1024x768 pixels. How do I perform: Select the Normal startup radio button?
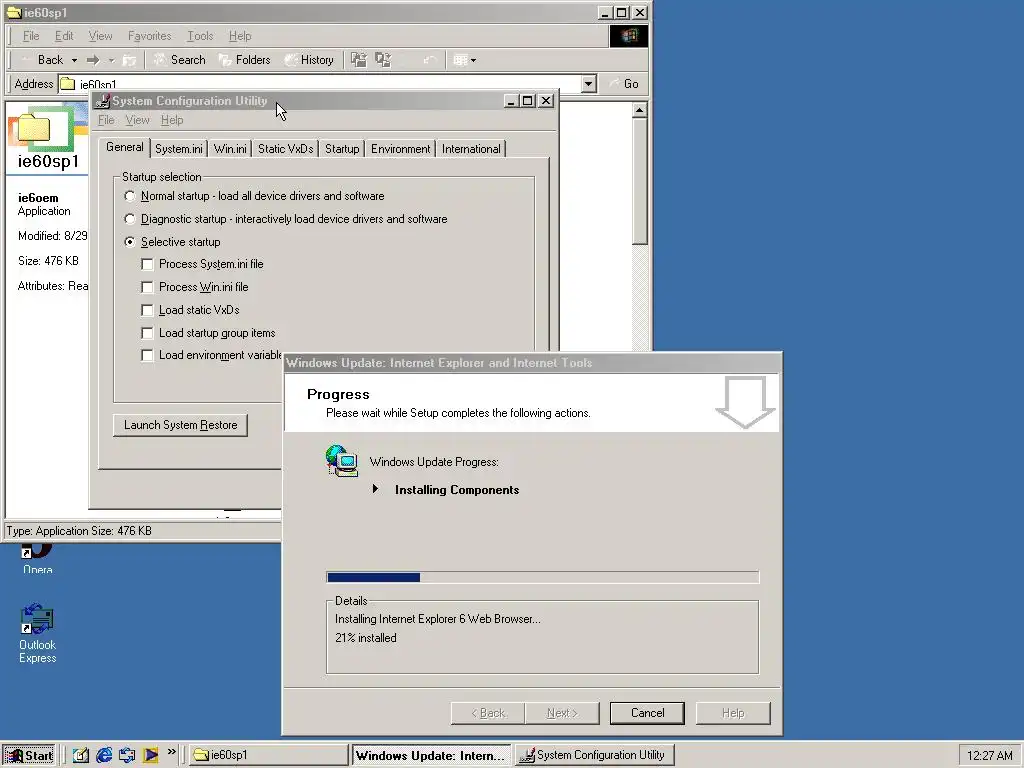pyautogui.click(x=130, y=196)
